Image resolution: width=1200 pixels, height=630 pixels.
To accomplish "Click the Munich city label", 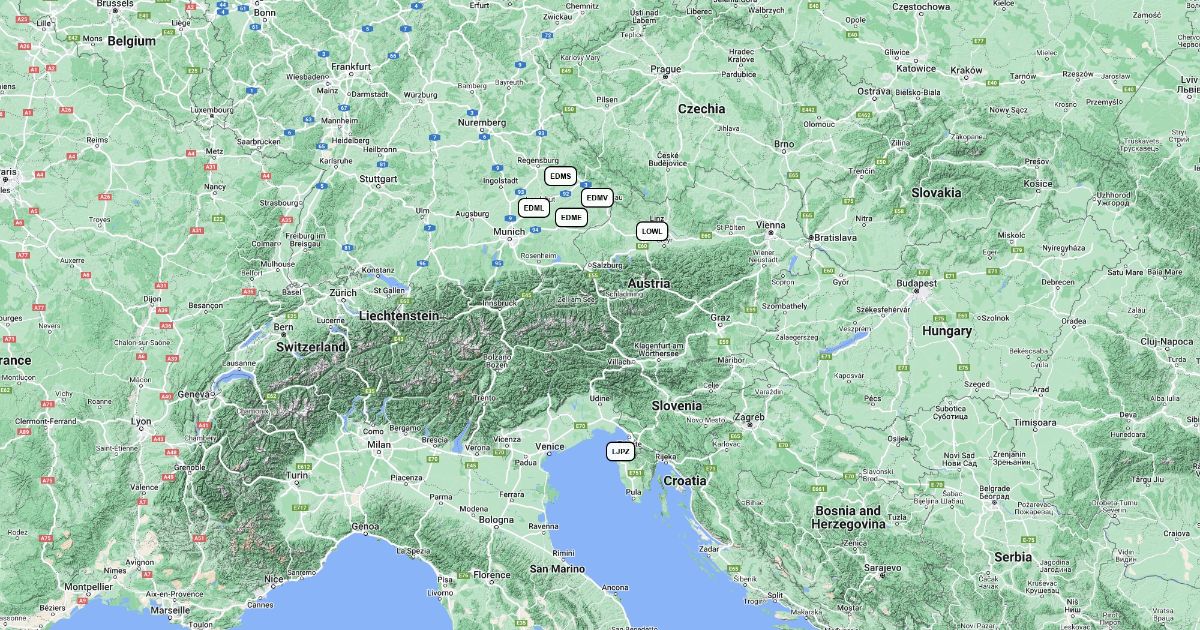I will click(509, 232).
